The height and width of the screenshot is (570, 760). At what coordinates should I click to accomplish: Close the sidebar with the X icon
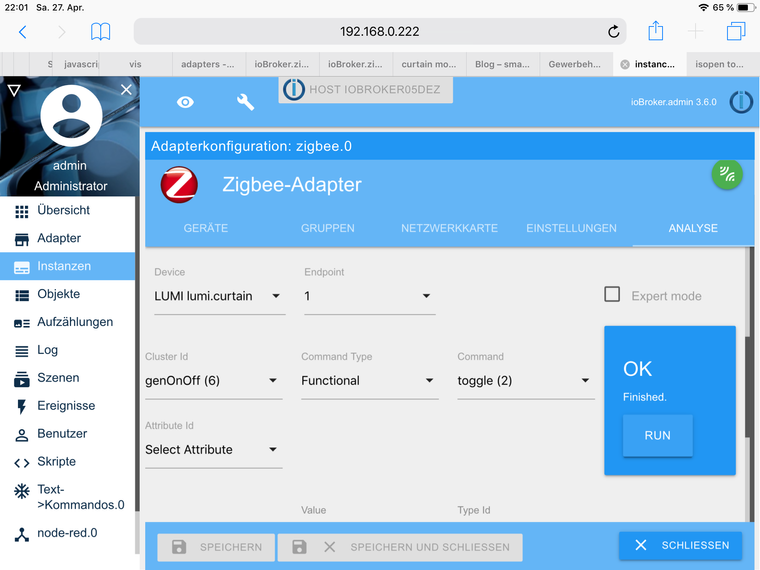pyautogui.click(x=126, y=90)
